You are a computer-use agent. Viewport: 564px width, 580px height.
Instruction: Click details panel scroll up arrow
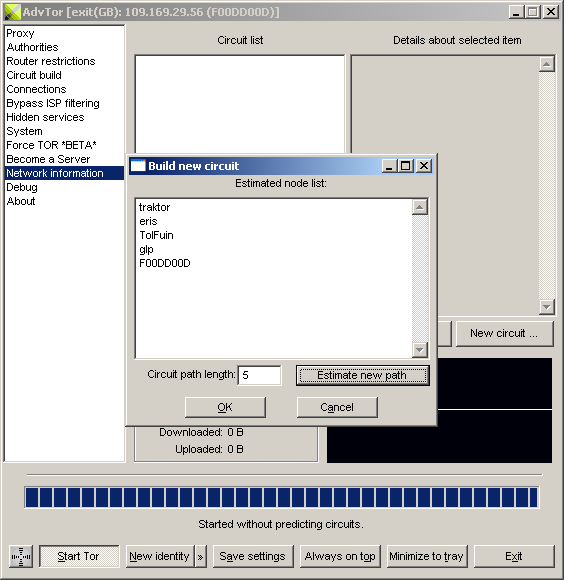[547, 64]
